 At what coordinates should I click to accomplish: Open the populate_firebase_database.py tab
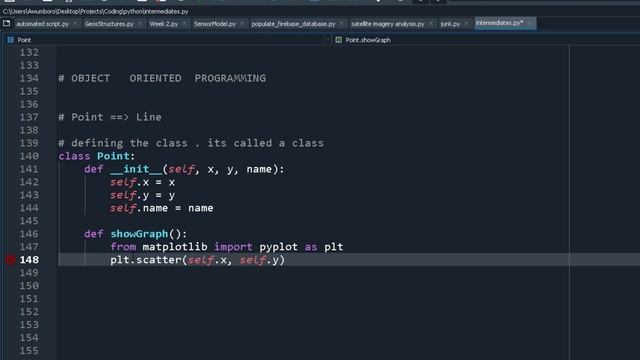(293, 24)
